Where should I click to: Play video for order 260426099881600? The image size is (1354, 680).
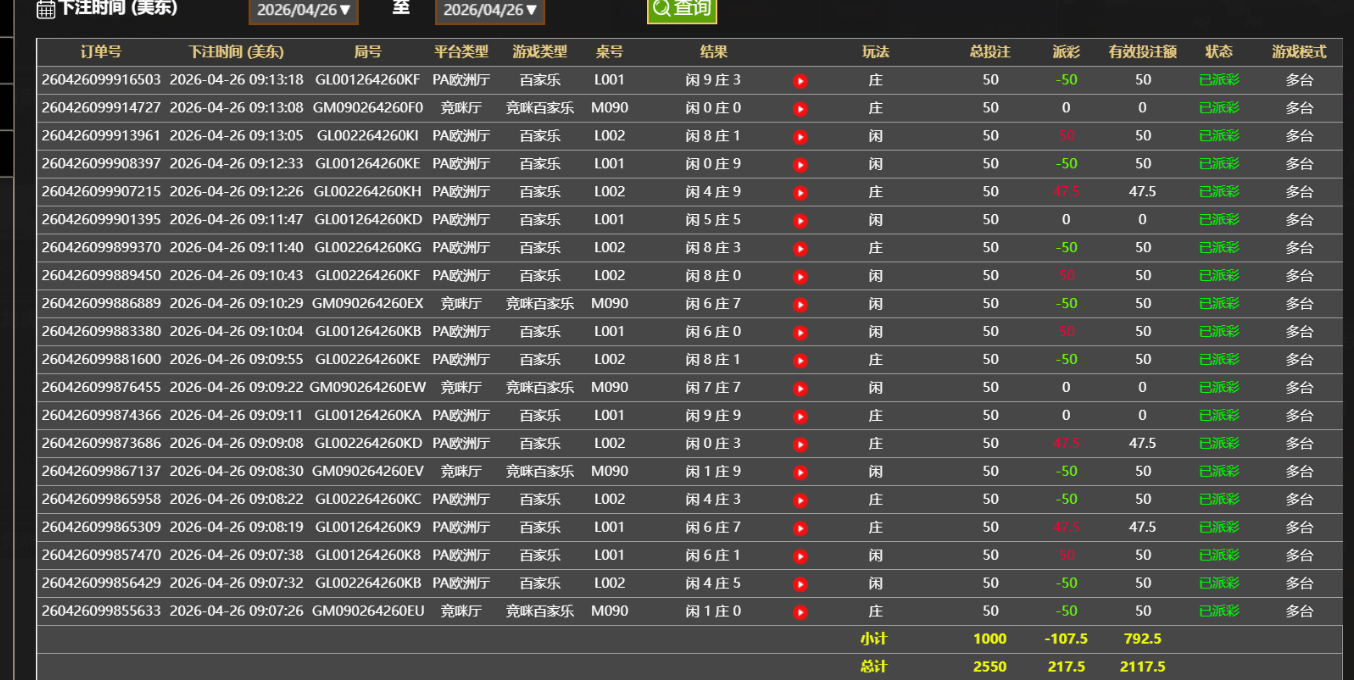click(x=800, y=361)
